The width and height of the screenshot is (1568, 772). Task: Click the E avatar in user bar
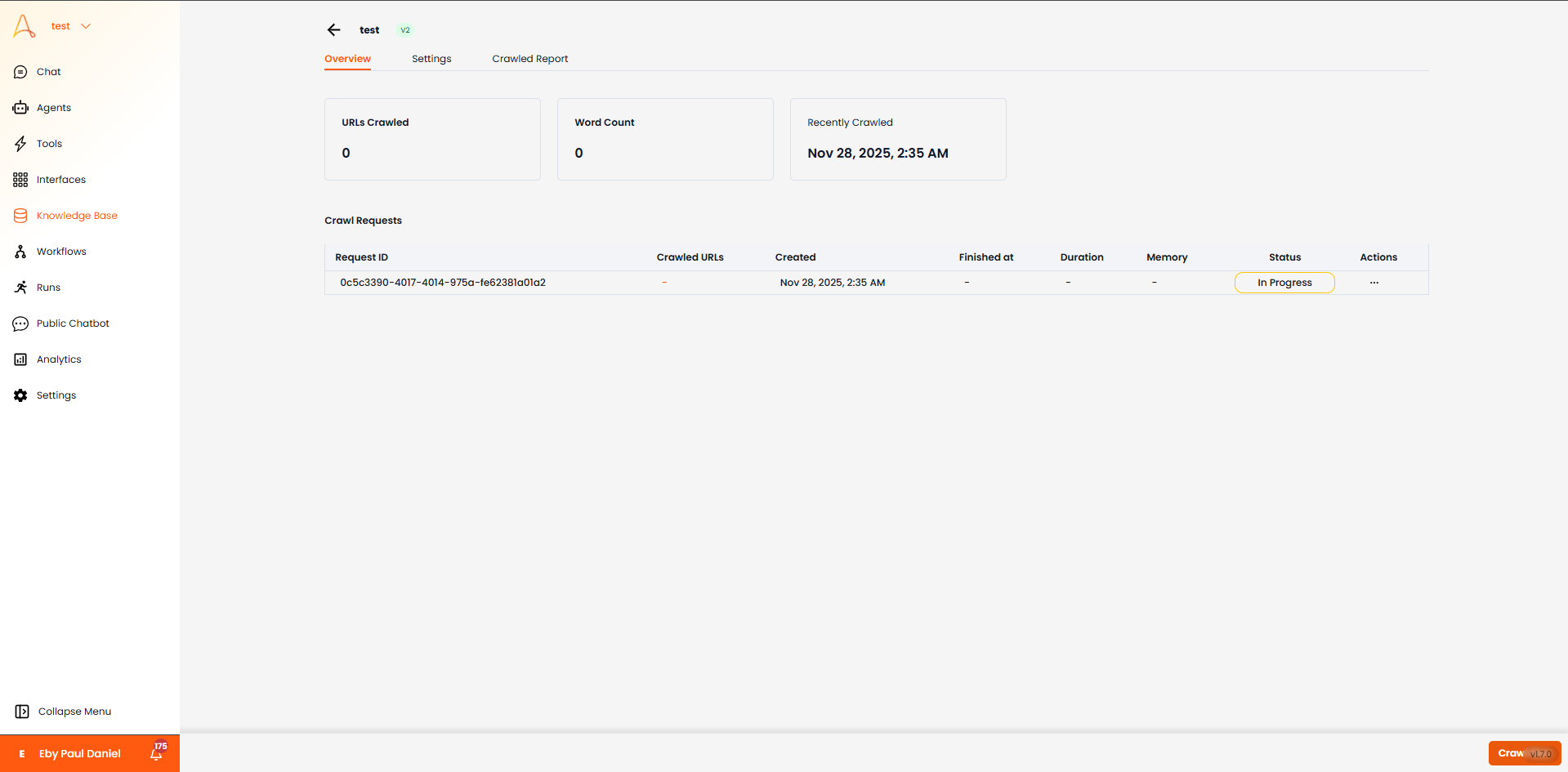(x=22, y=754)
